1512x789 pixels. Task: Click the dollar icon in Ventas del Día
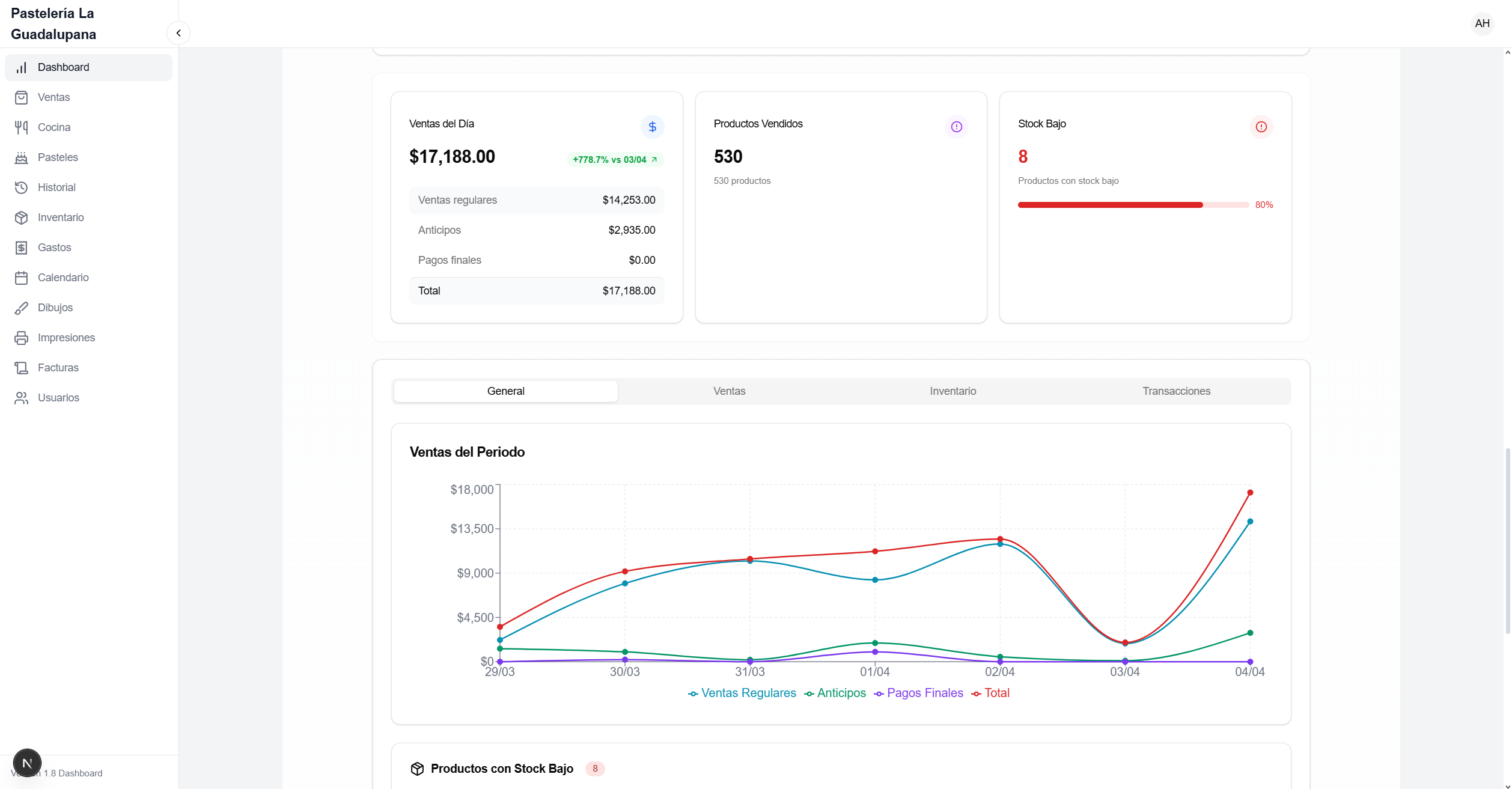coord(652,127)
